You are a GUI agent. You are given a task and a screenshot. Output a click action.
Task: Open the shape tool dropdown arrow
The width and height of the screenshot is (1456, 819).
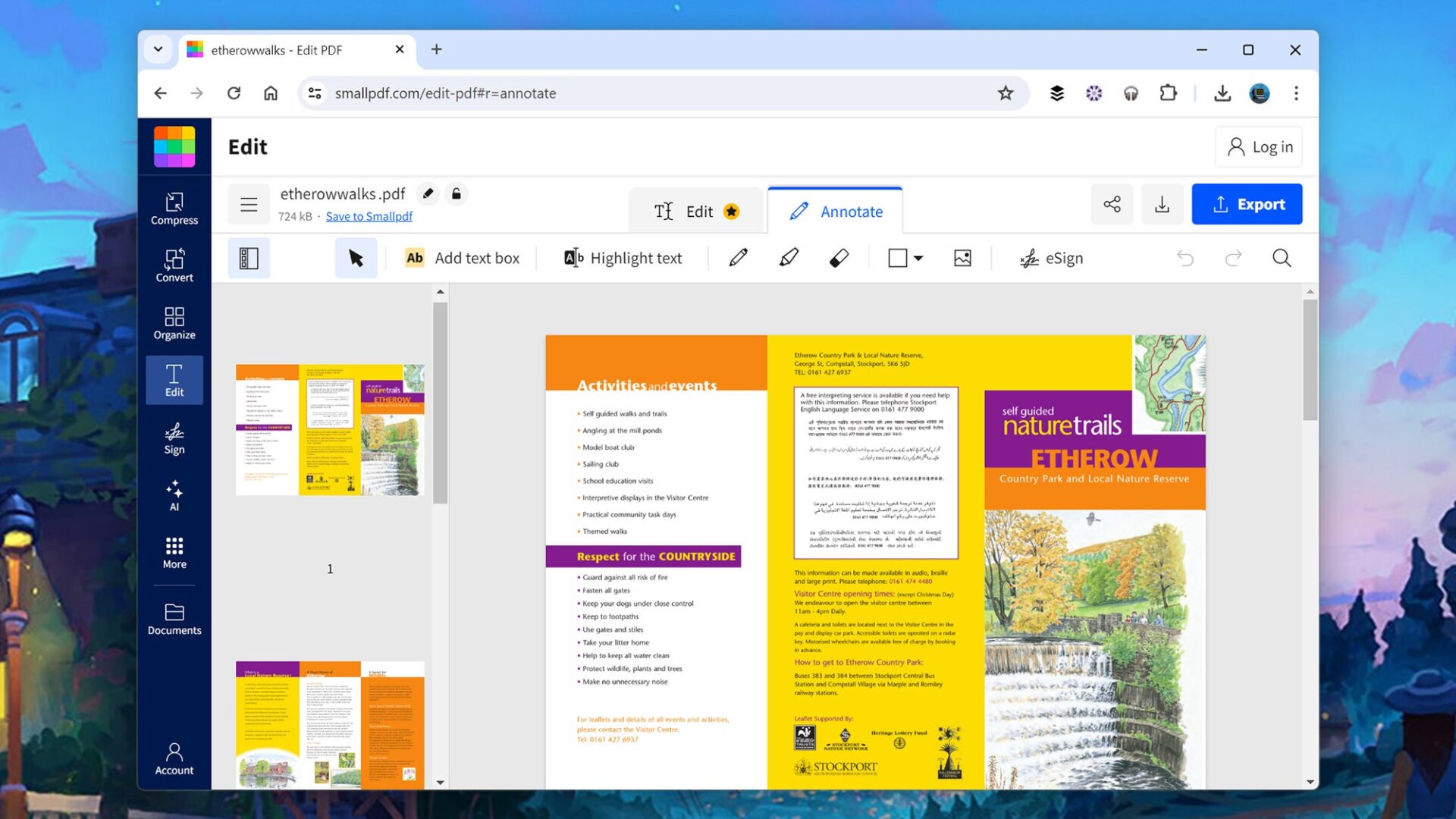917,258
